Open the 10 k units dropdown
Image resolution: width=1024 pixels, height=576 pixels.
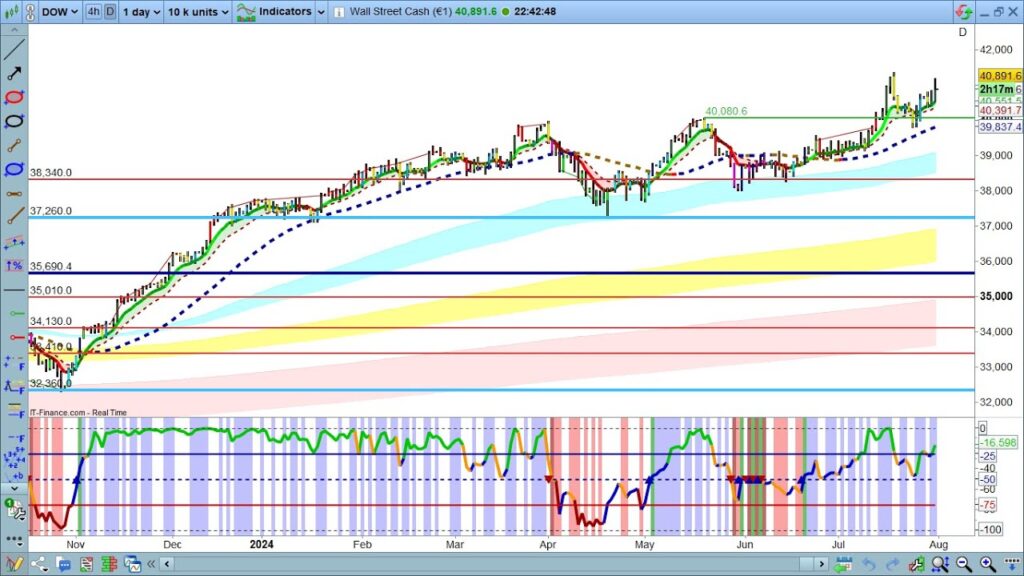tap(198, 11)
